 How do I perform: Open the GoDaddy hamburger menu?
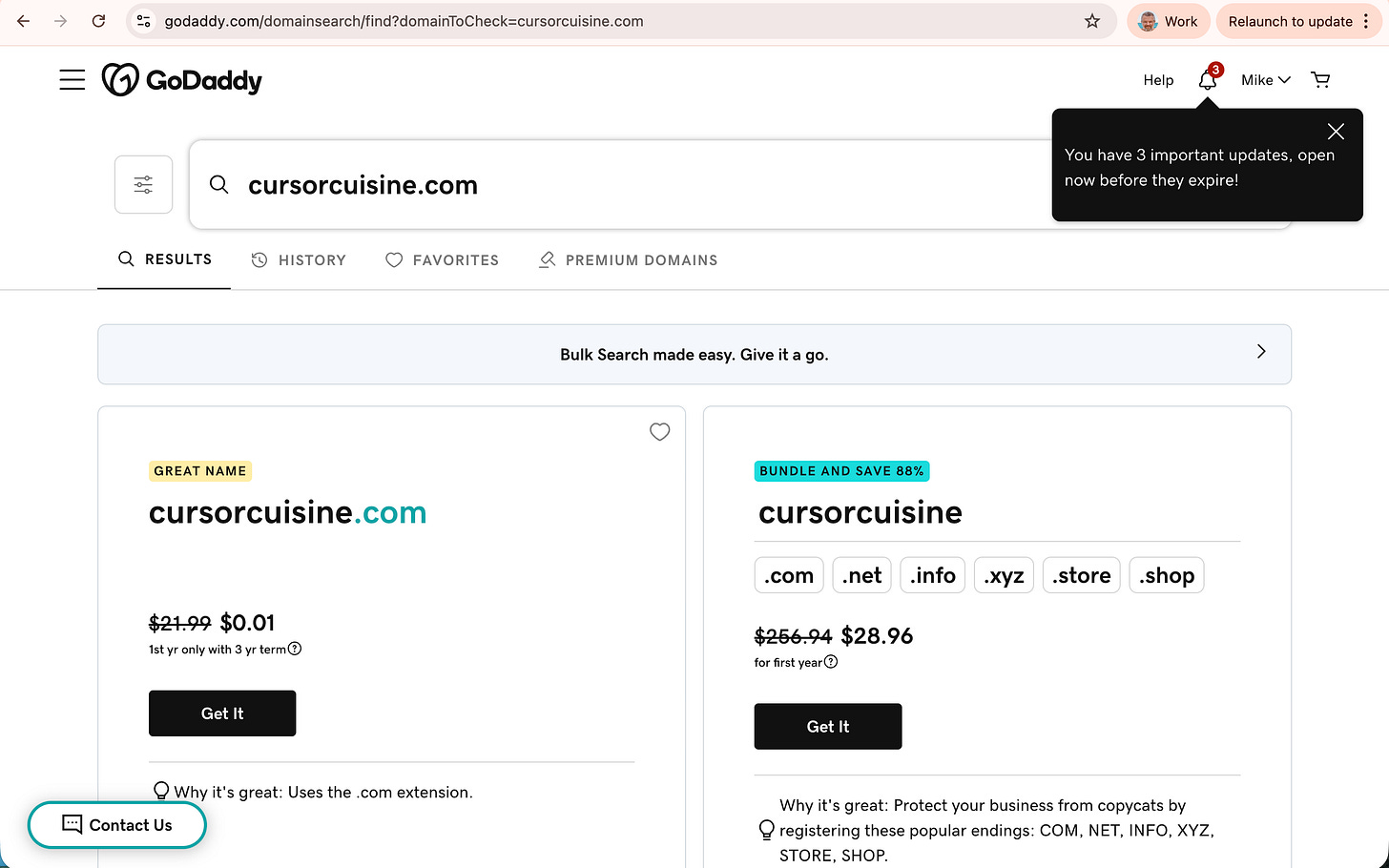coord(73,79)
